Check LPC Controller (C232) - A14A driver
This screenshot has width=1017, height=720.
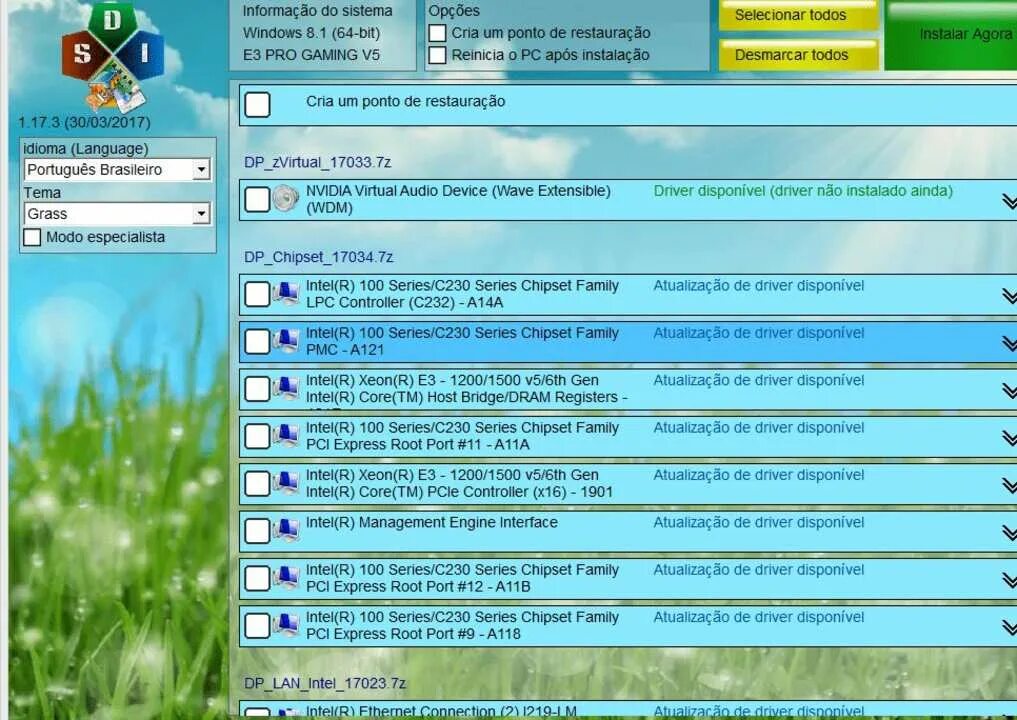[x=257, y=294]
